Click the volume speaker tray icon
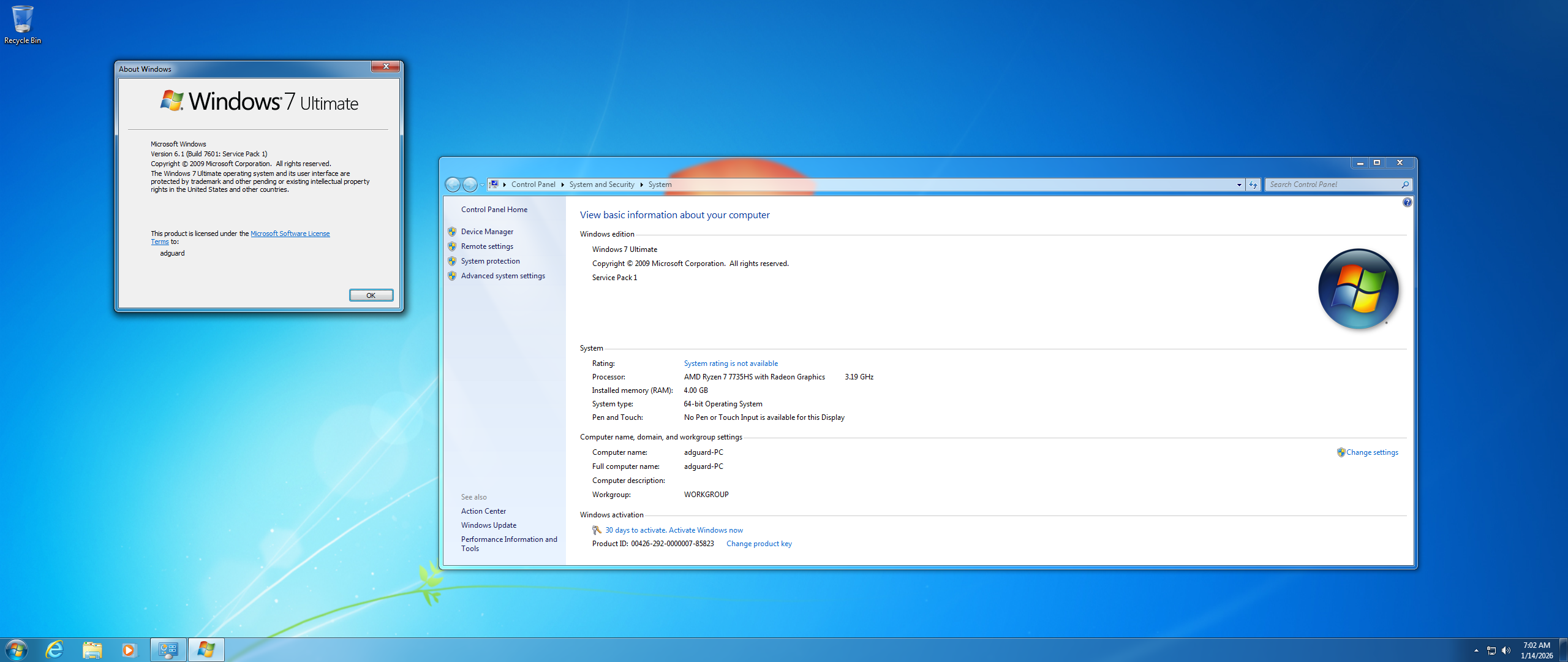This screenshot has width=1568, height=662. click(x=1506, y=650)
